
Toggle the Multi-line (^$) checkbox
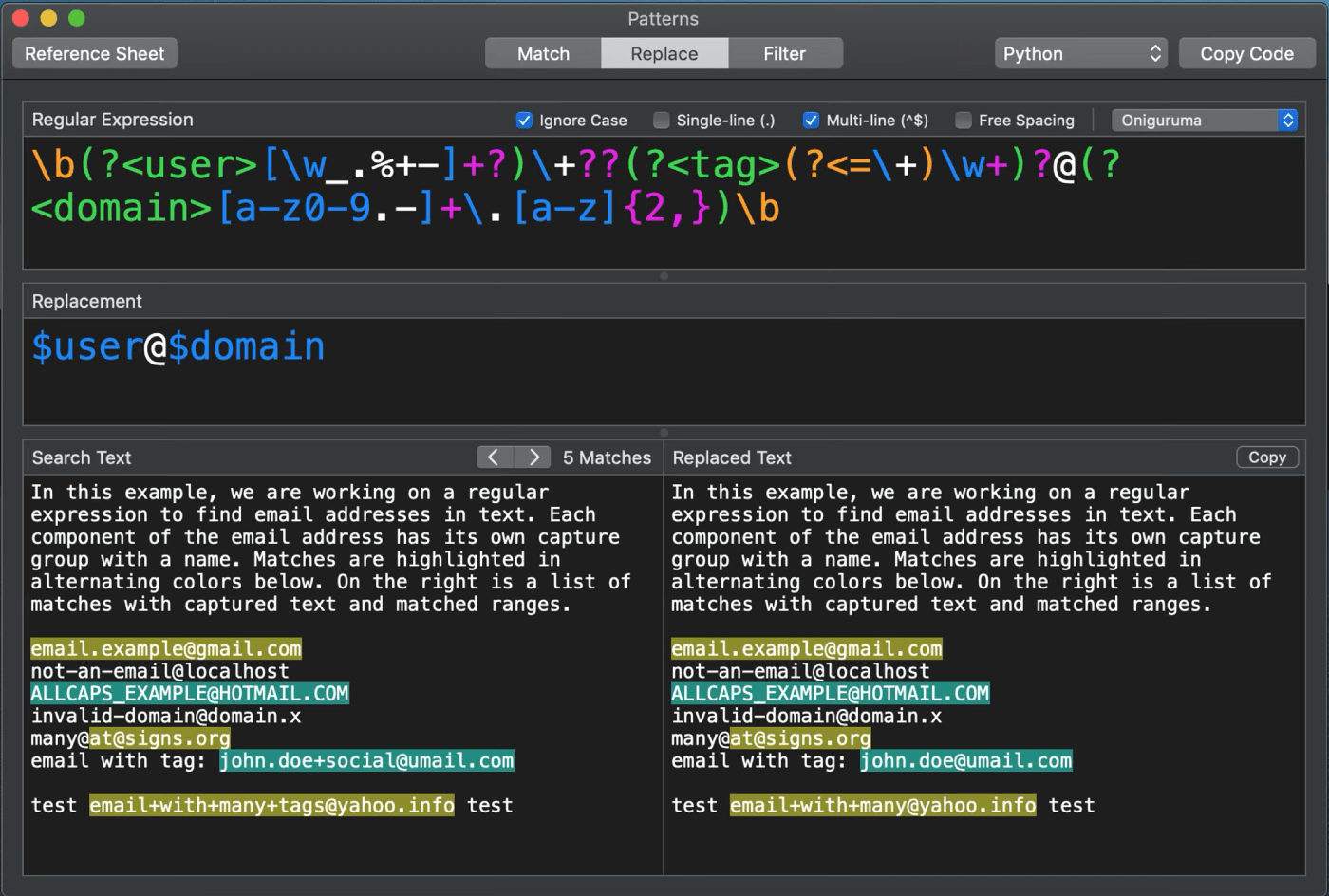click(x=811, y=121)
